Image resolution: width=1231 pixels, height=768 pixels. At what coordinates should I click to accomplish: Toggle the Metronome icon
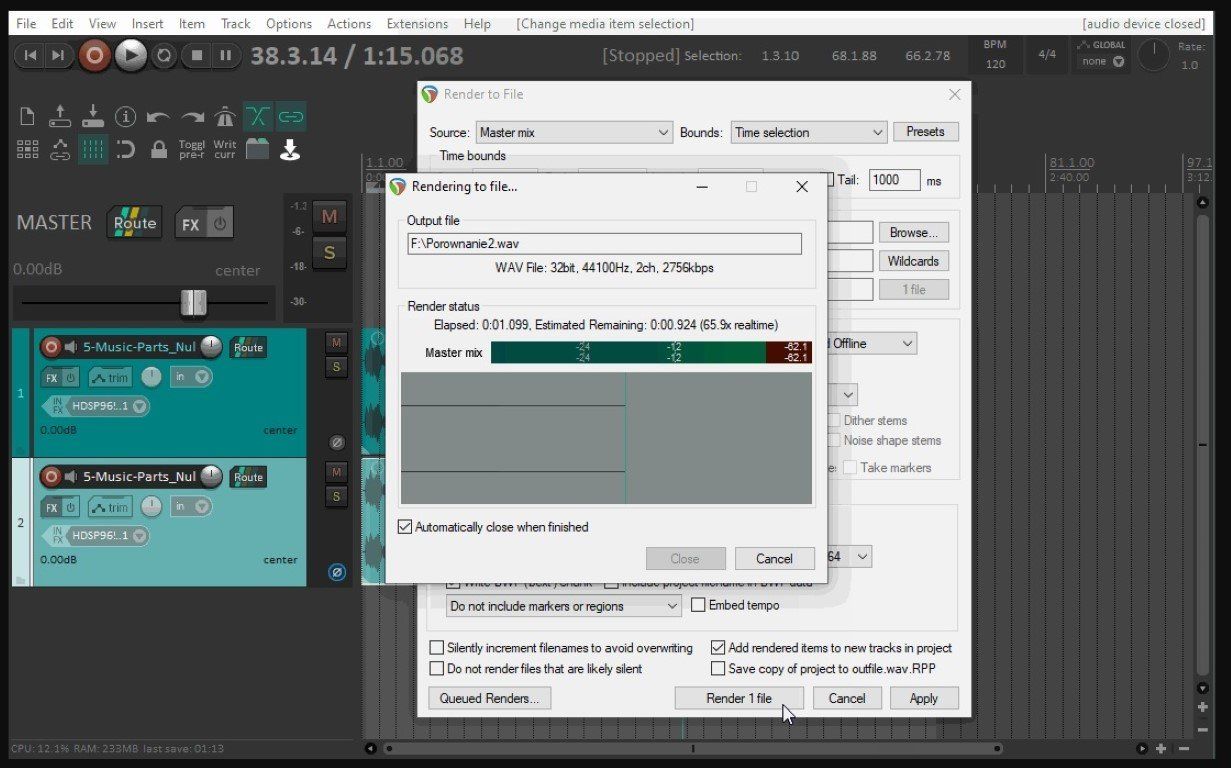click(225, 117)
